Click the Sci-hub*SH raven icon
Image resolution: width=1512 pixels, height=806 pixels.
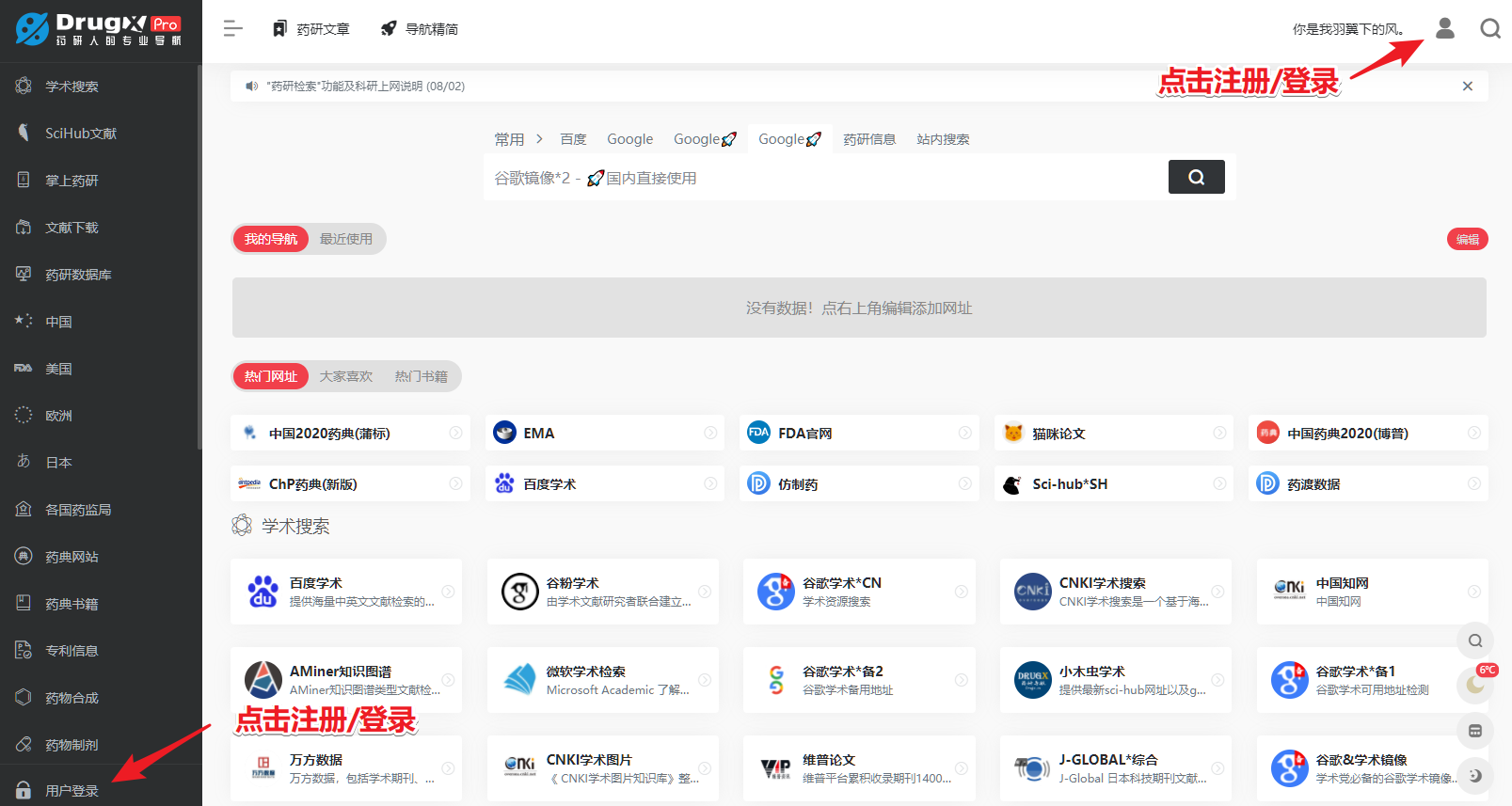tap(1012, 484)
